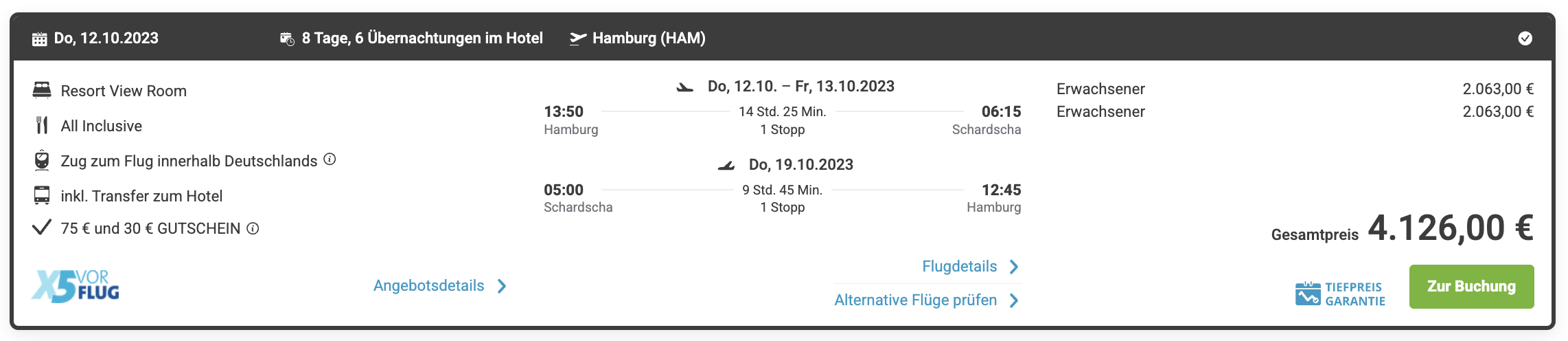Click the Tiefpreis Garantie badge

coord(1340,294)
